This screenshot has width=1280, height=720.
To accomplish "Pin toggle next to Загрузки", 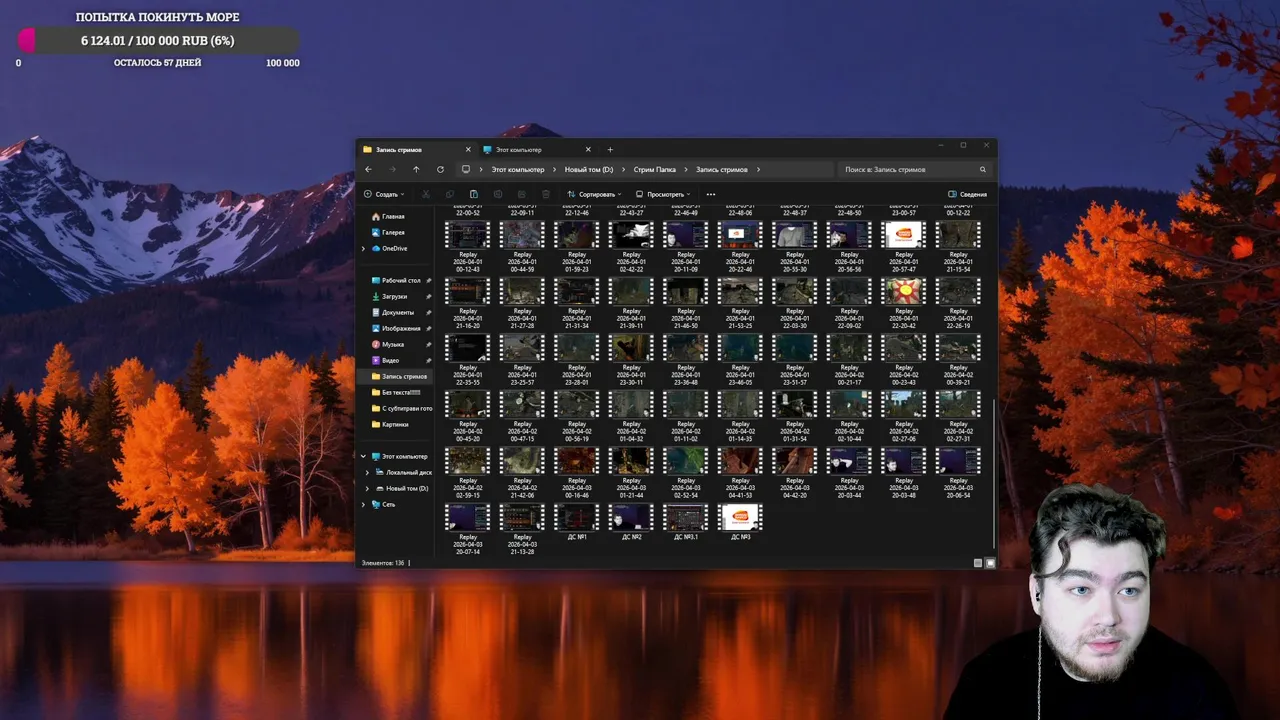I will click(x=429, y=296).
